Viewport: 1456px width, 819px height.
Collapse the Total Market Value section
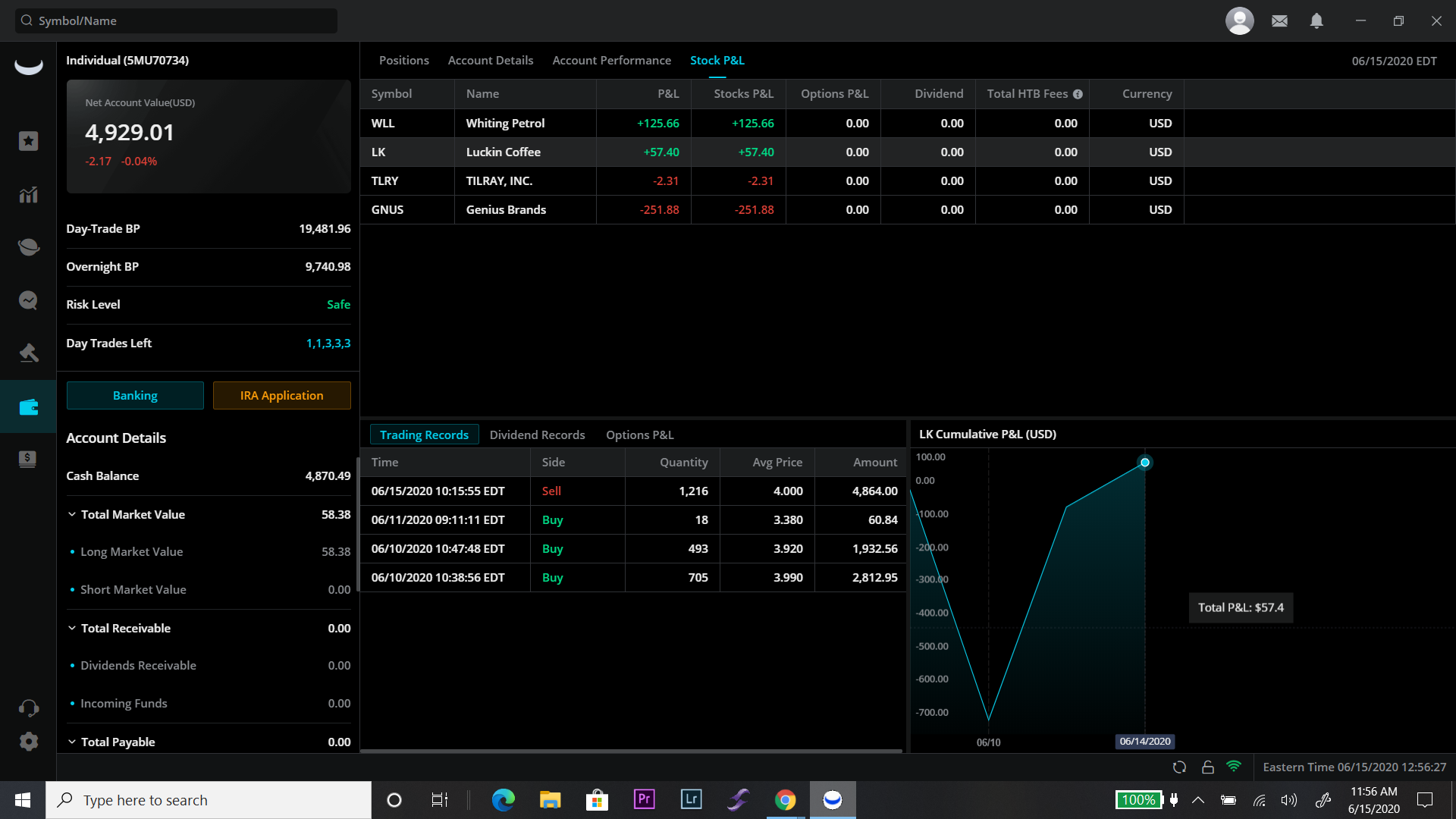(72, 514)
